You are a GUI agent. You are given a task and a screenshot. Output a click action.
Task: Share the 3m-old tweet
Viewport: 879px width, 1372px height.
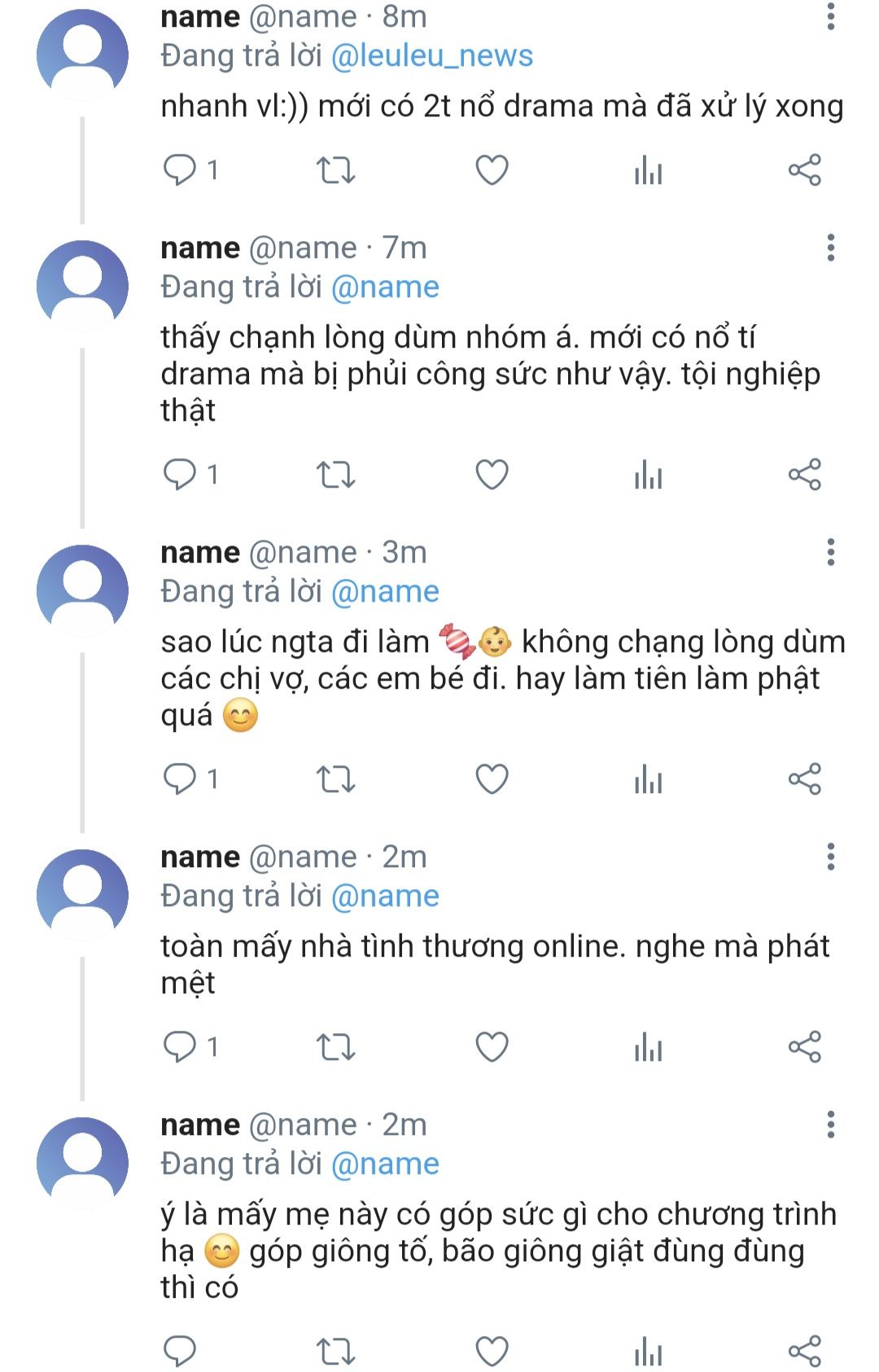click(x=804, y=779)
